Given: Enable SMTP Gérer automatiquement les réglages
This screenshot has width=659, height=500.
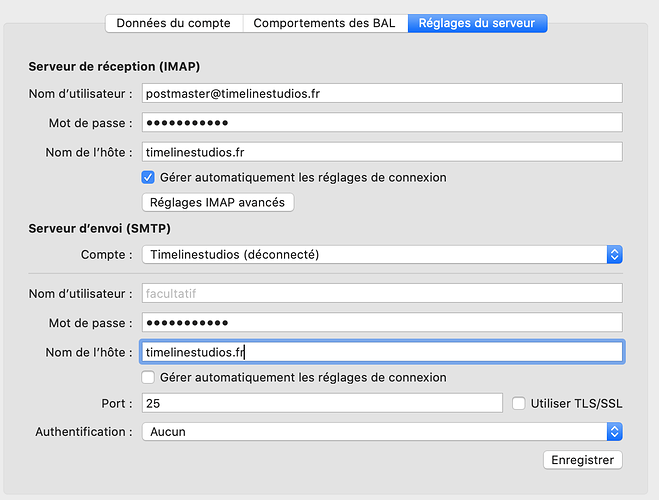Looking at the screenshot, I should [148, 377].
